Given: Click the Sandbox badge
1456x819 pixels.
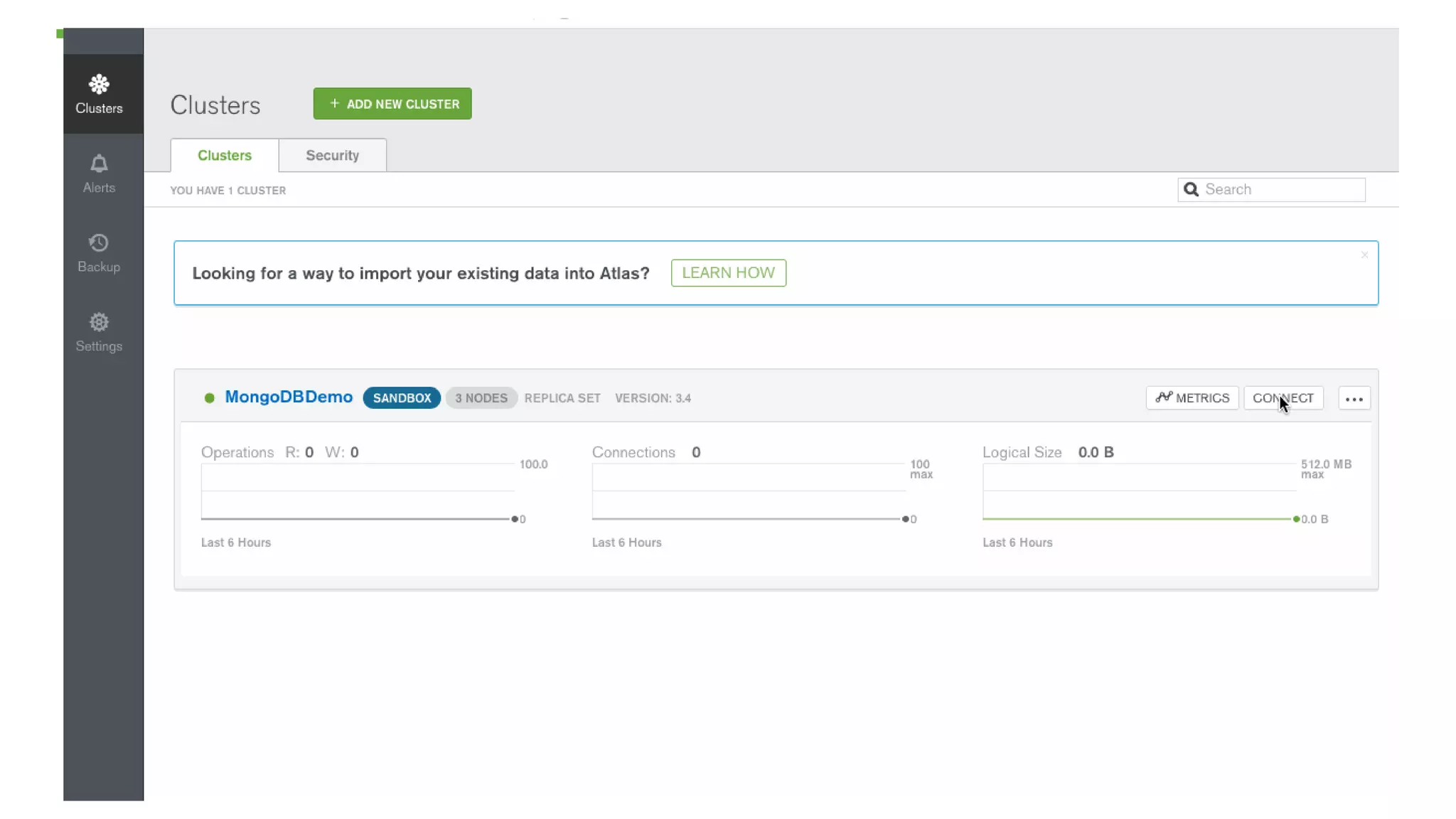Looking at the screenshot, I should click(x=402, y=398).
